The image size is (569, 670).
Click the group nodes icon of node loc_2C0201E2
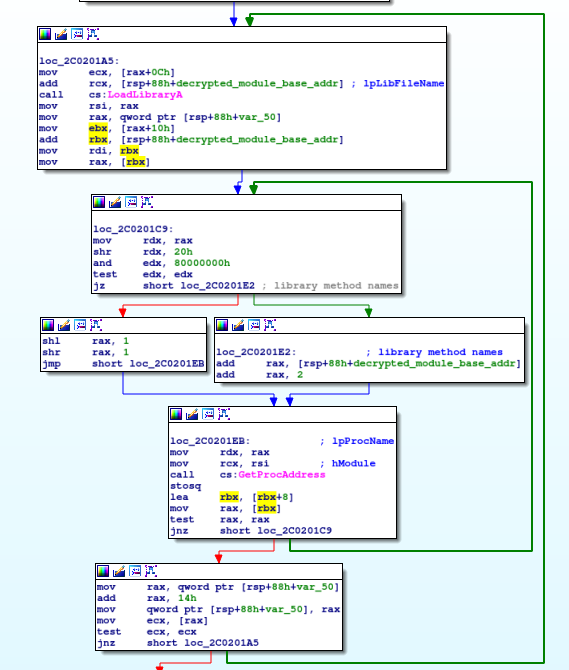point(254,325)
